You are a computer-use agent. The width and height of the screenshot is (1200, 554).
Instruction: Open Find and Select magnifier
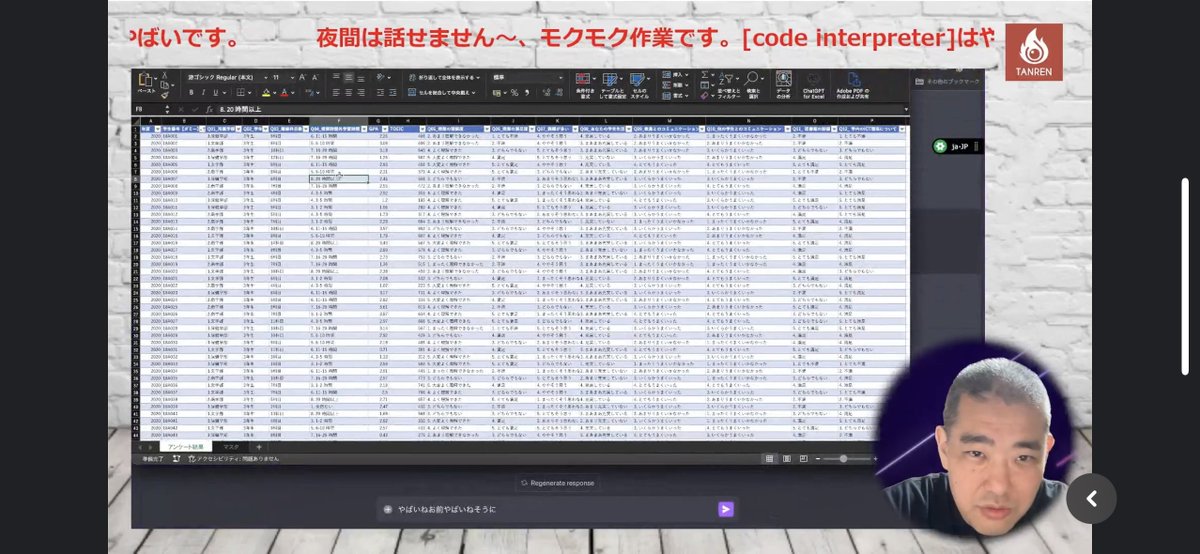click(x=753, y=86)
